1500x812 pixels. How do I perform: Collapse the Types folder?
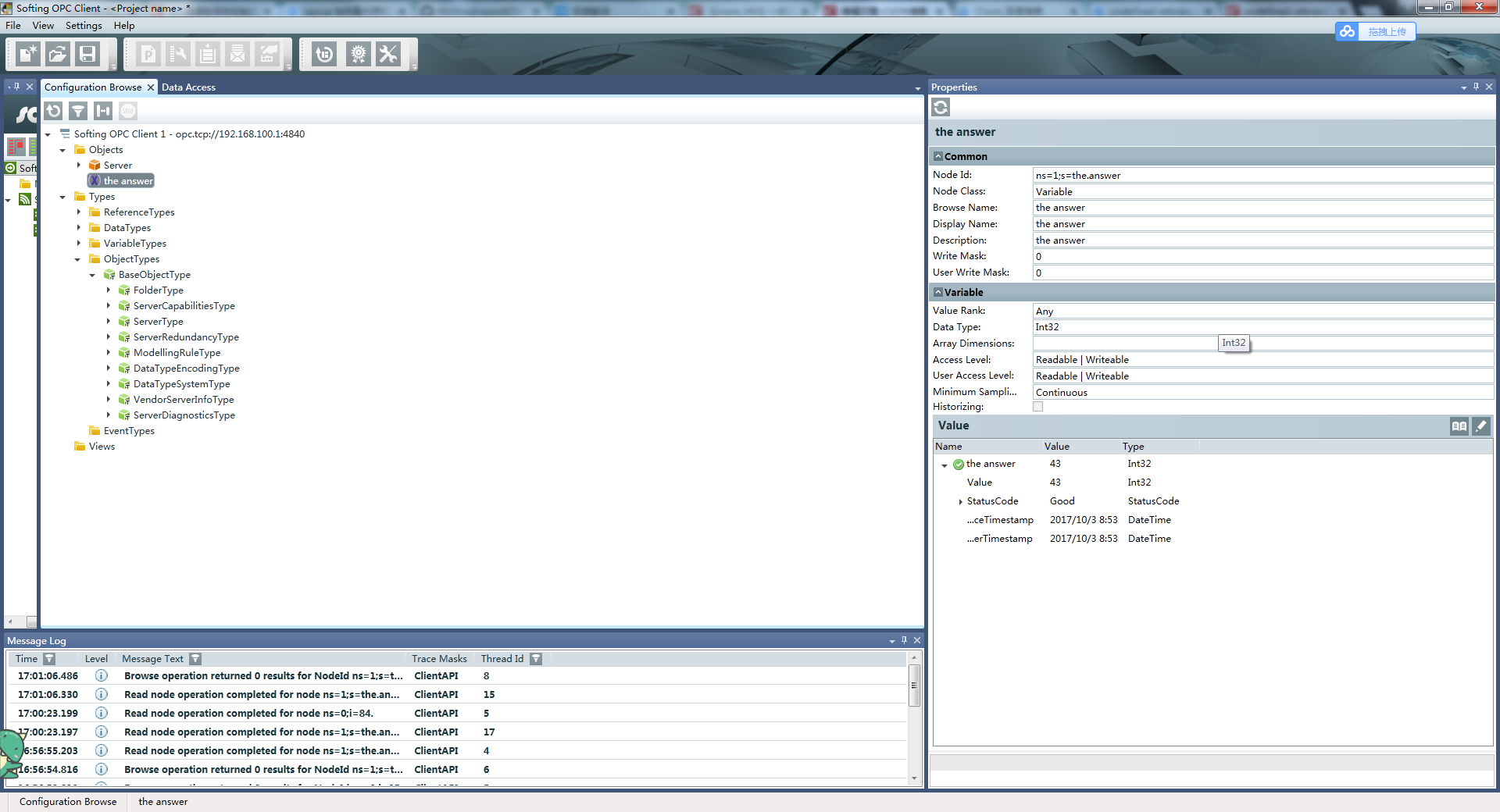click(x=63, y=197)
